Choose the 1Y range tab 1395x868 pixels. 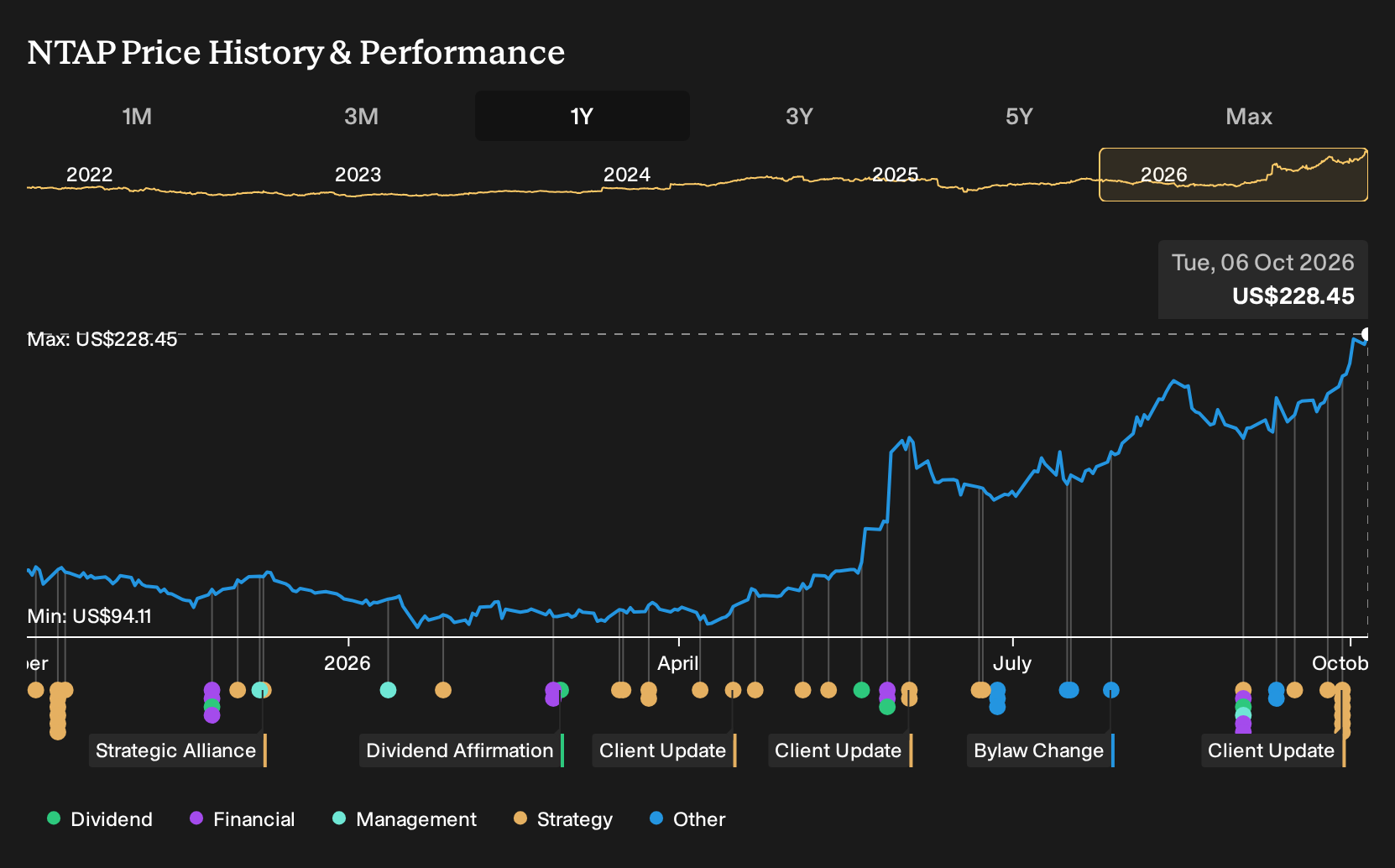(x=583, y=116)
